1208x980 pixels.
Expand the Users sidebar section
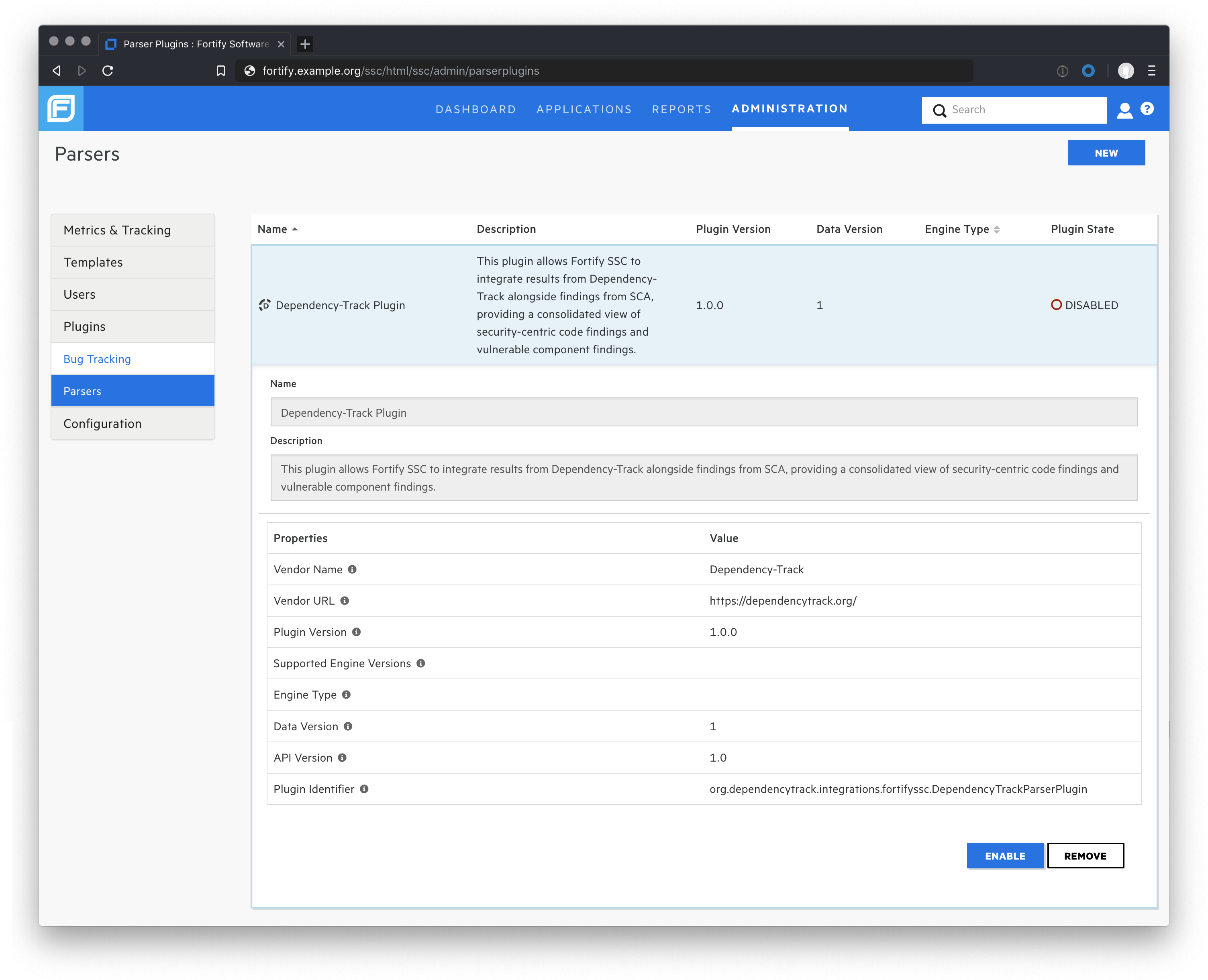point(133,295)
